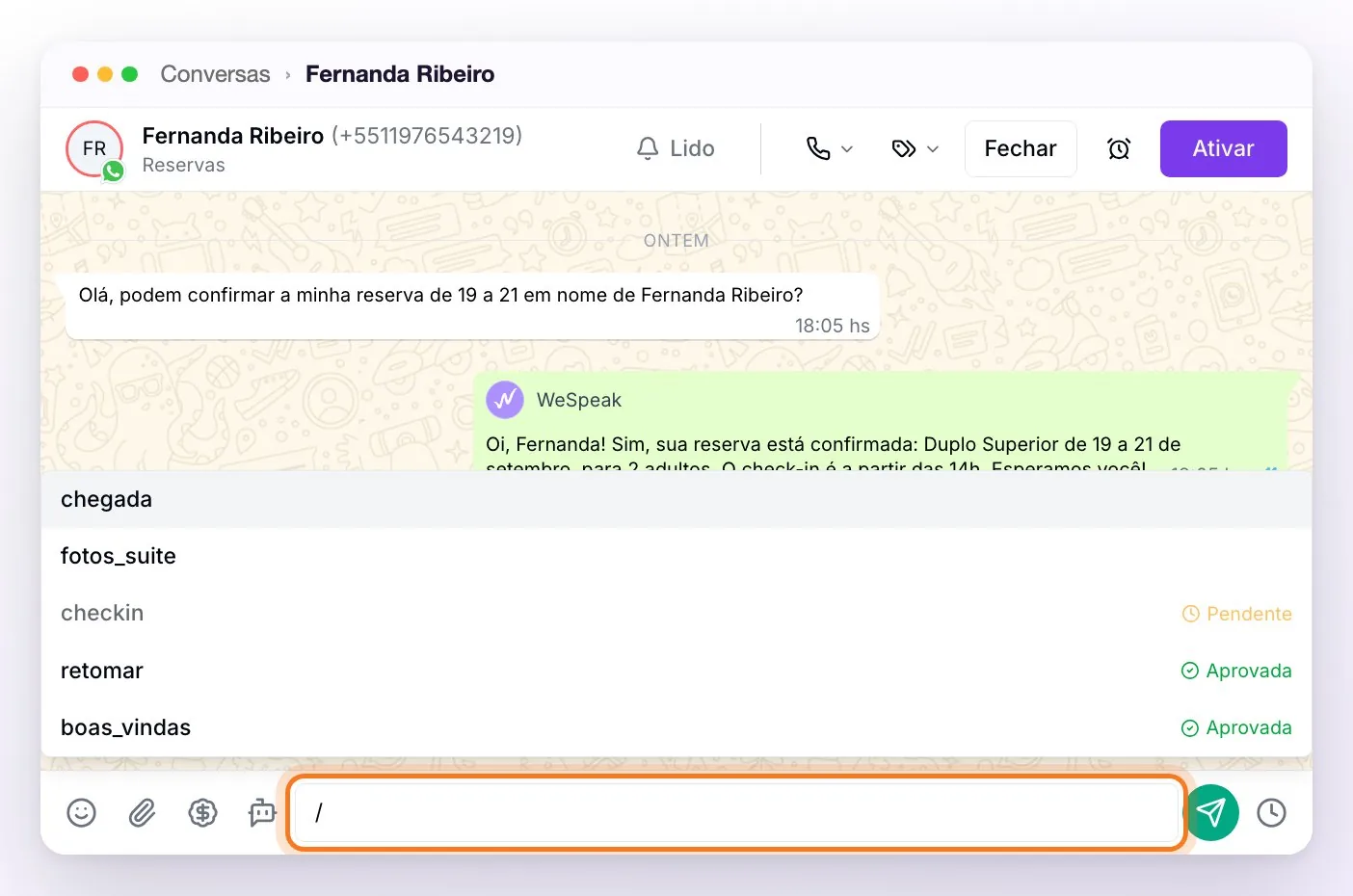Focus the message input field
This screenshot has width=1353, height=896.
point(737,813)
